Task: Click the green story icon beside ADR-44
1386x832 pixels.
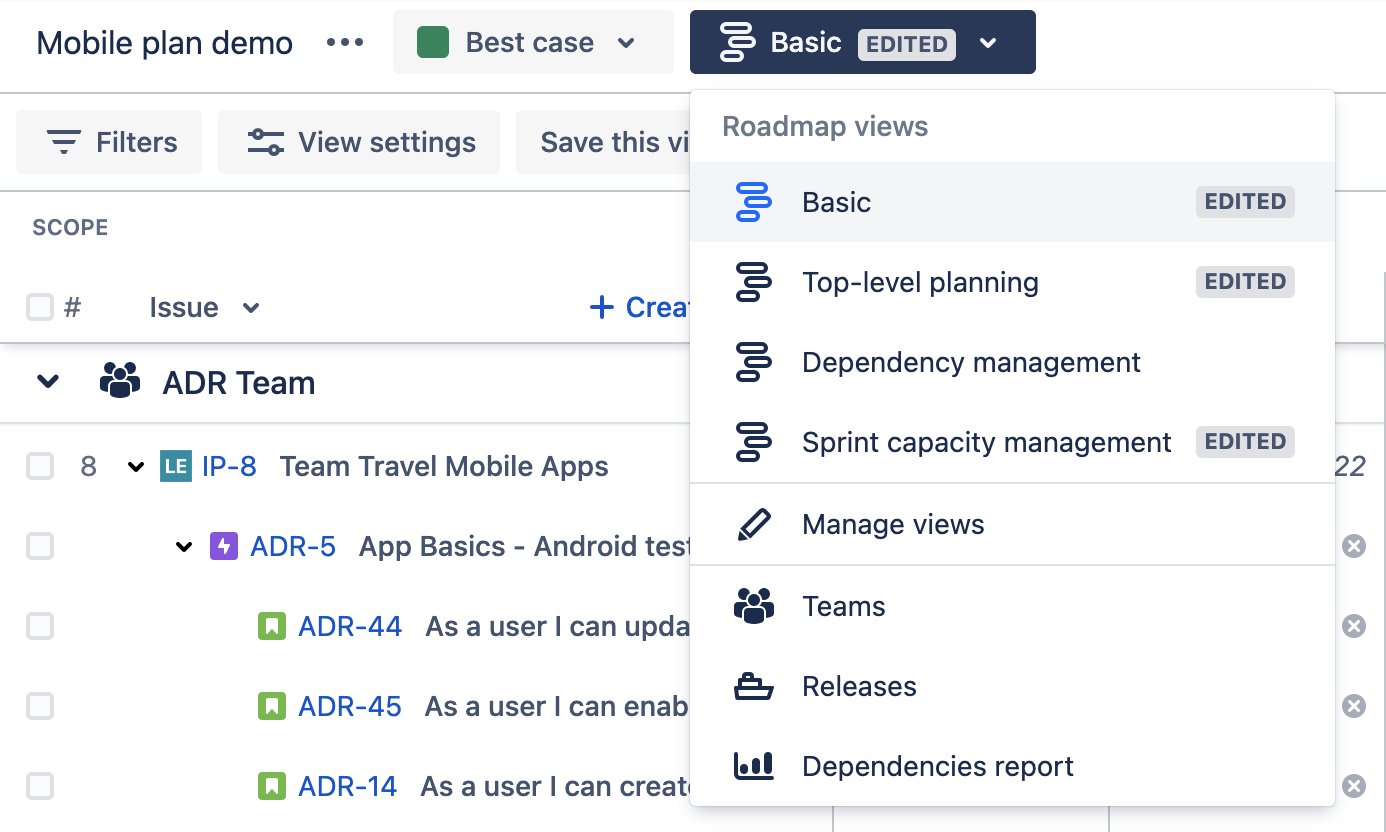Action: pos(272,626)
